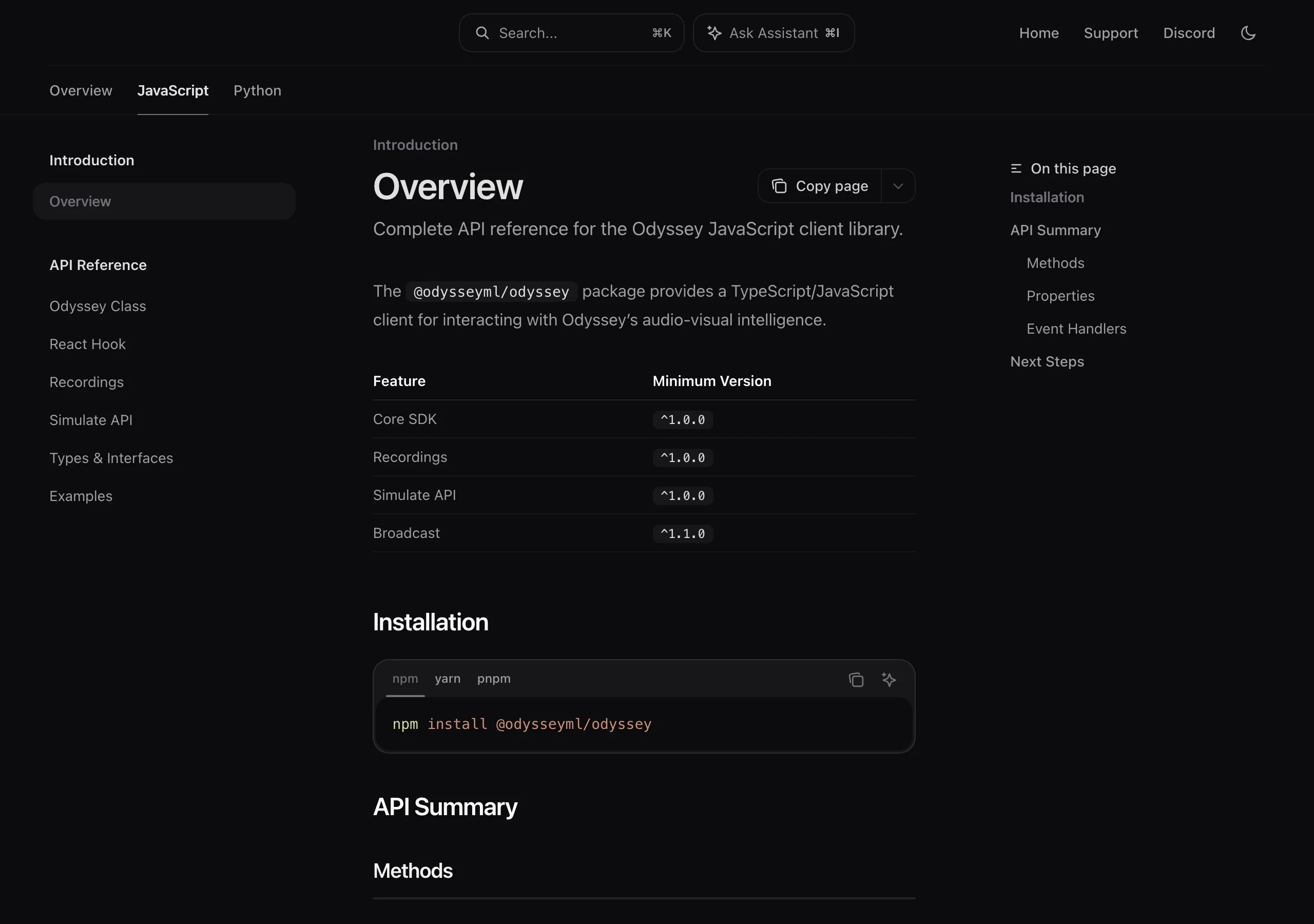Jump to Next Steps in outline

[1047, 362]
